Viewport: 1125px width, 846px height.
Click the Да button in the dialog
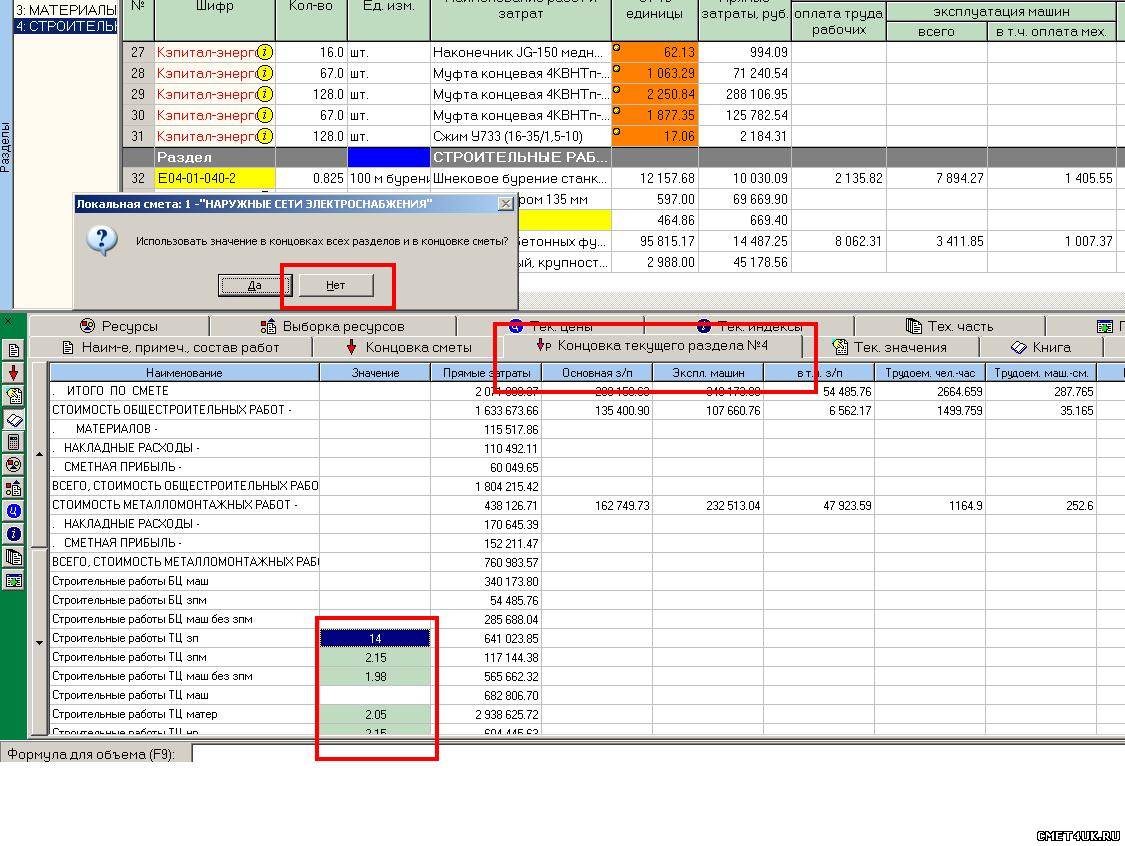(x=255, y=285)
